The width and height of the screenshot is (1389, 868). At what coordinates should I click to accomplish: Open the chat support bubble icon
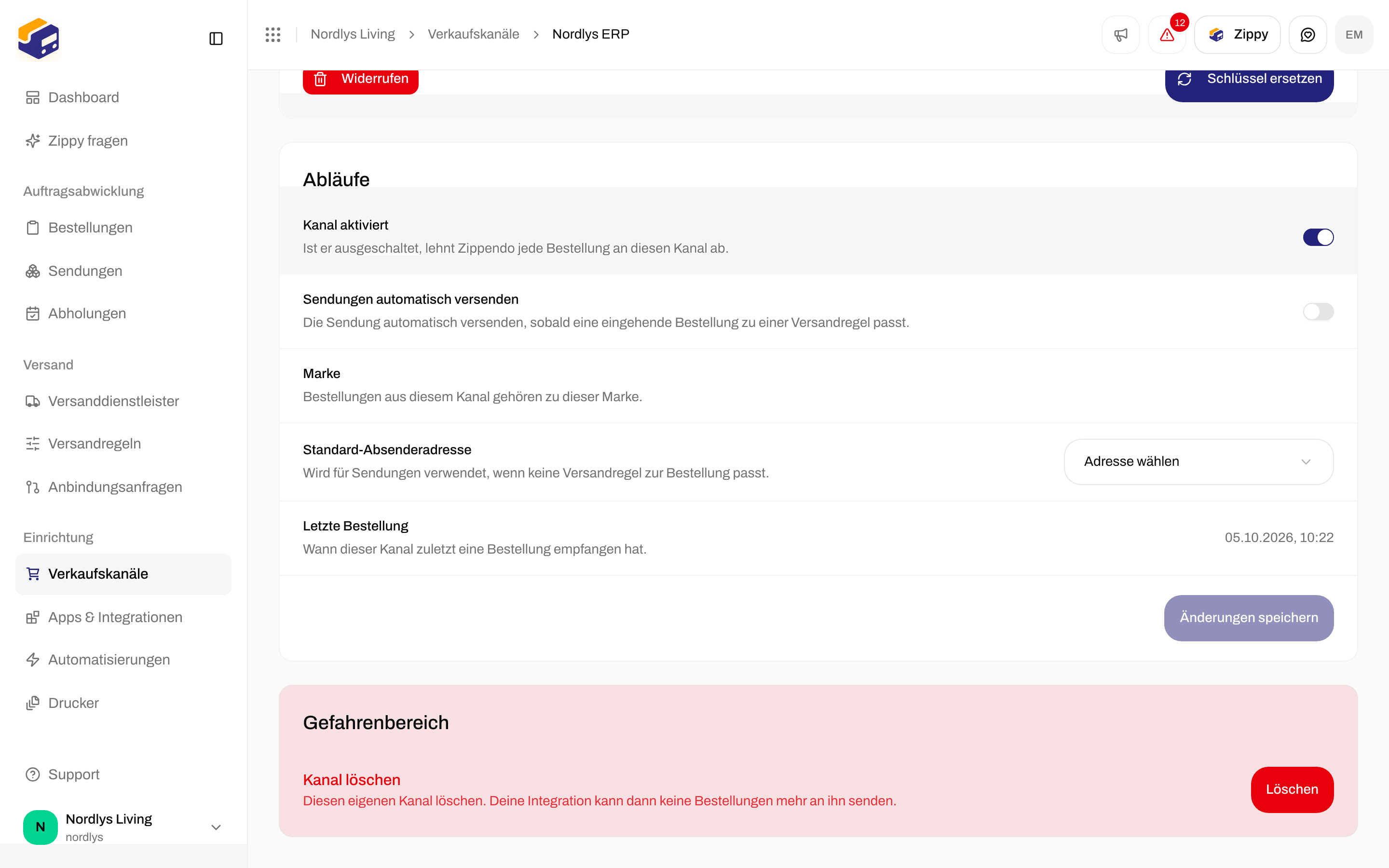click(x=1307, y=34)
